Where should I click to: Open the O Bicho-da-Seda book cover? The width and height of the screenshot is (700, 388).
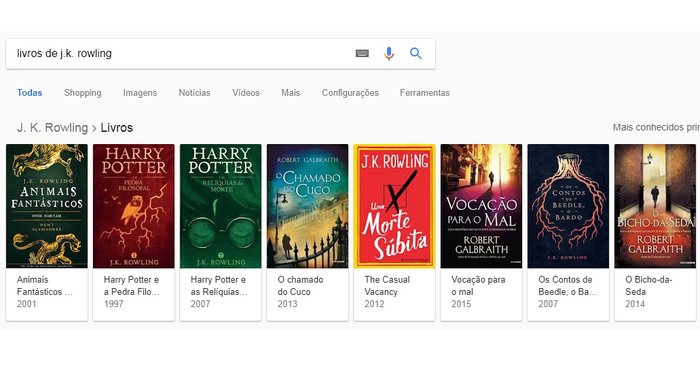click(x=655, y=206)
